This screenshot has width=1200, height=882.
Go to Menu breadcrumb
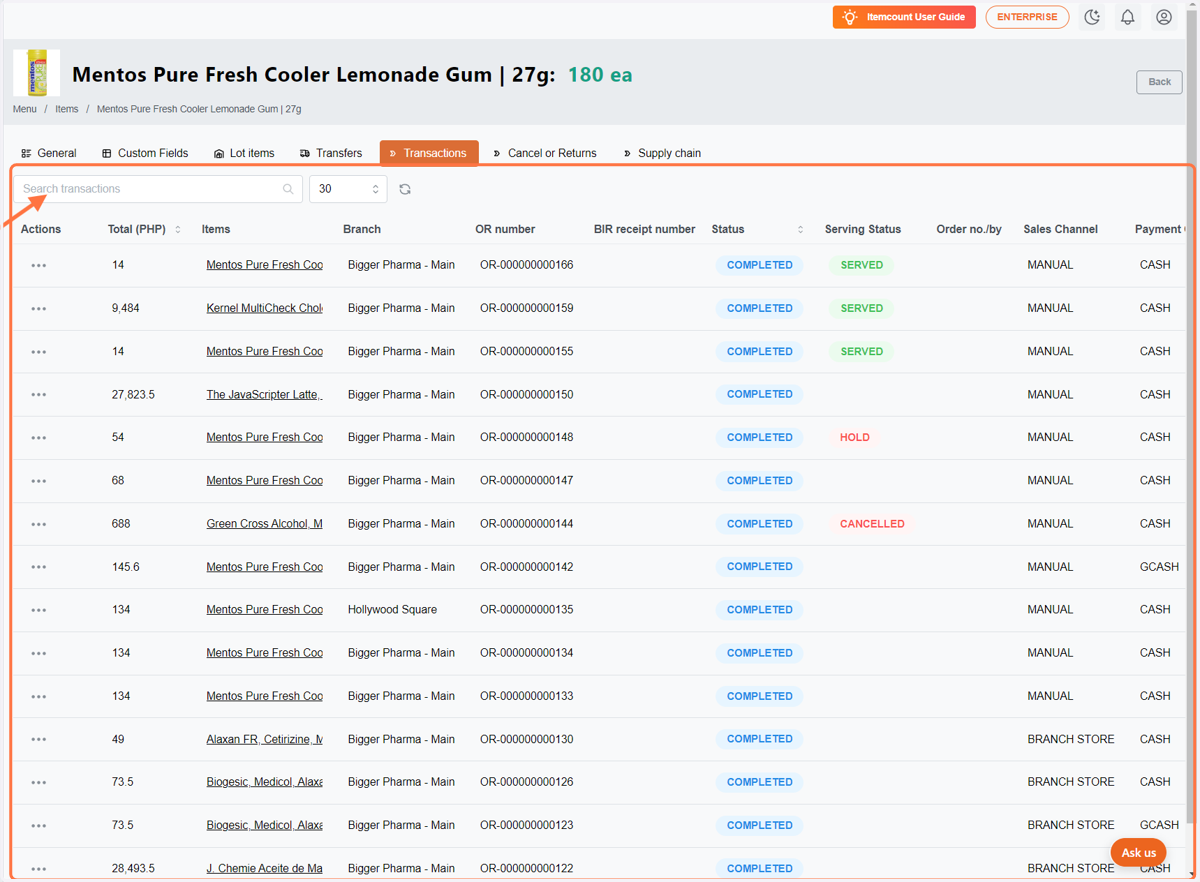pyautogui.click(x=25, y=109)
